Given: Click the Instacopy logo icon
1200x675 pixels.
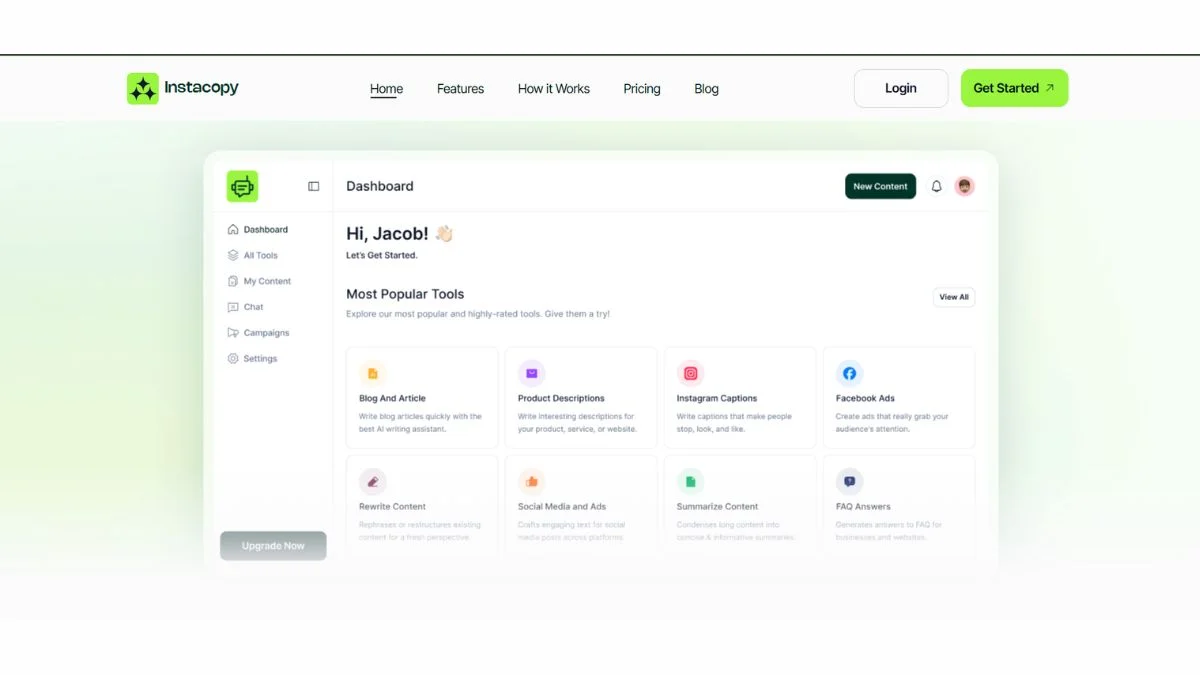Looking at the screenshot, I should click(142, 88).
